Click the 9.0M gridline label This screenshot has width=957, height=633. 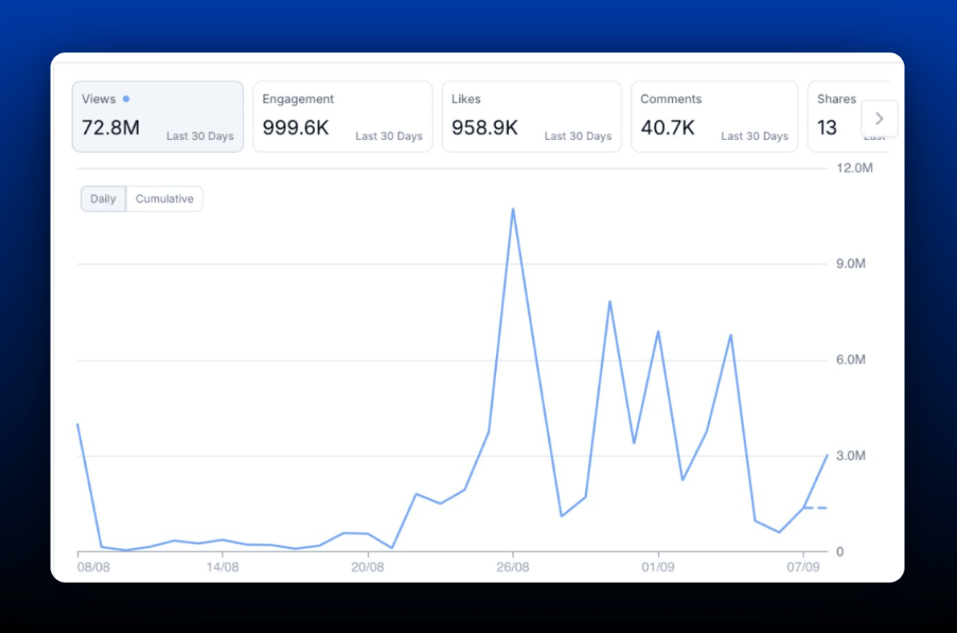click(x=850, y=264)
